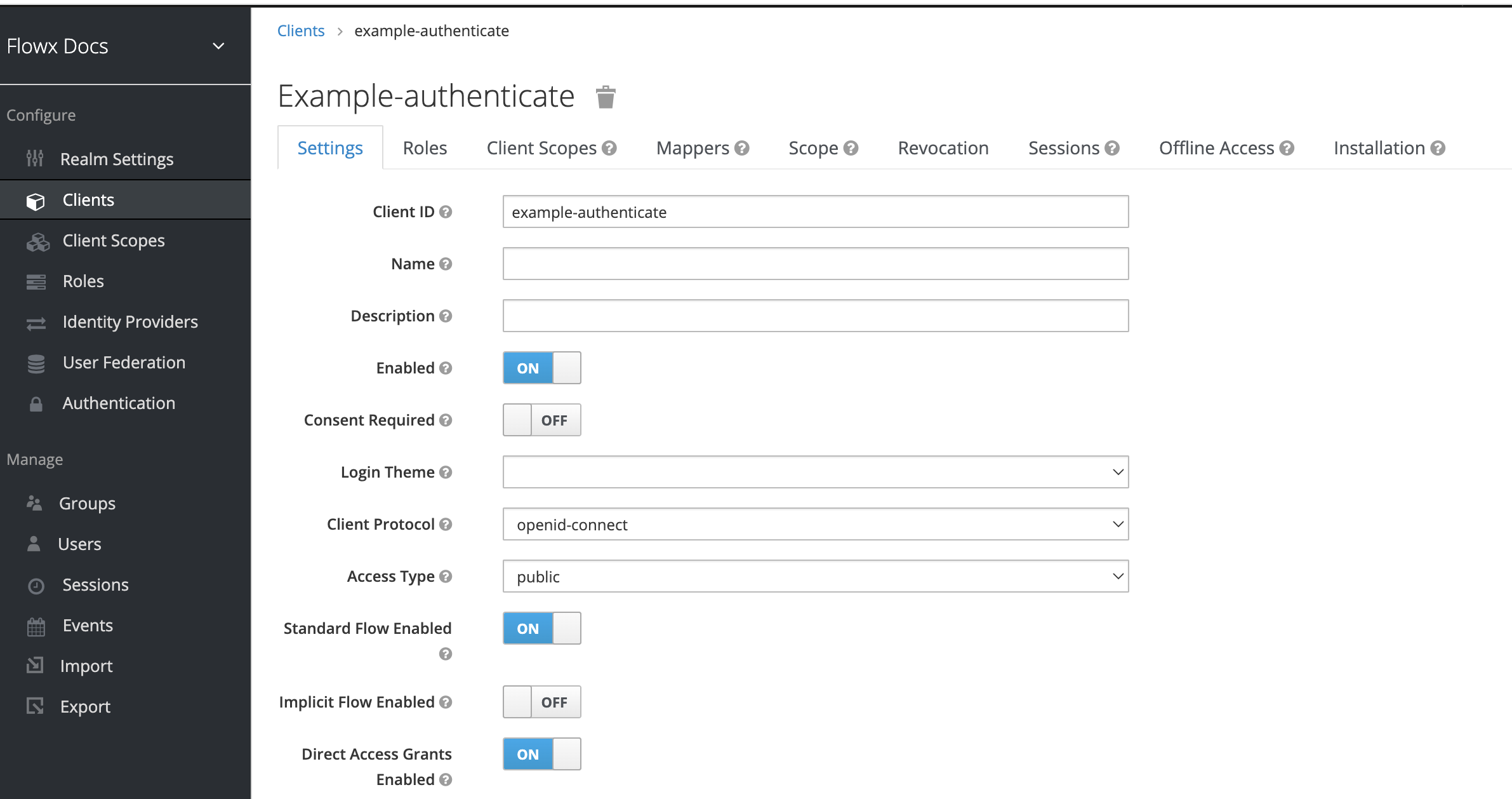Click the help icon beside Client ID
Image resolution: width=1512 pixels, height=799 pixels.
click(446, 212)
